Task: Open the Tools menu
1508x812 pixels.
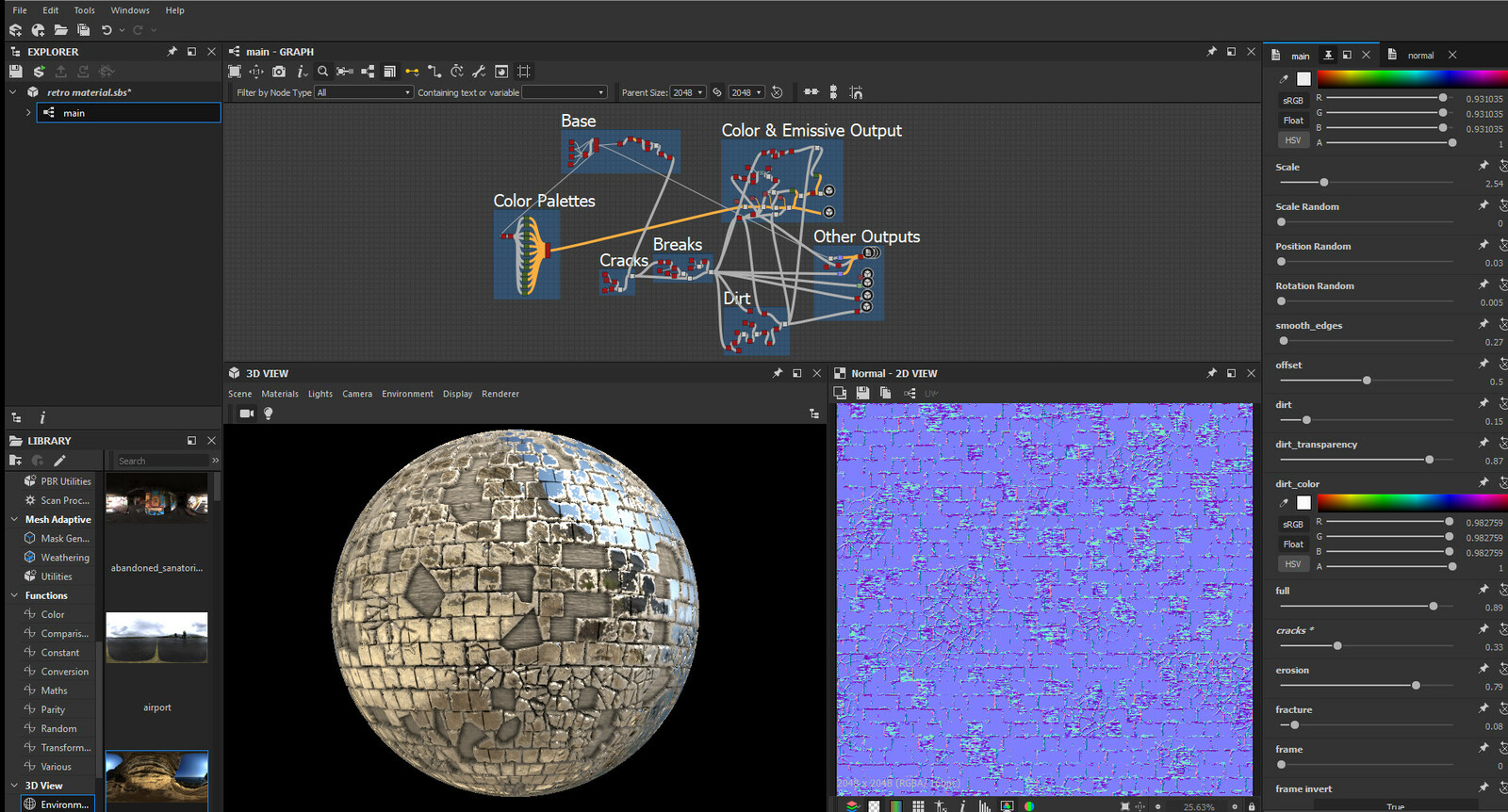Action: pos(84,10)
